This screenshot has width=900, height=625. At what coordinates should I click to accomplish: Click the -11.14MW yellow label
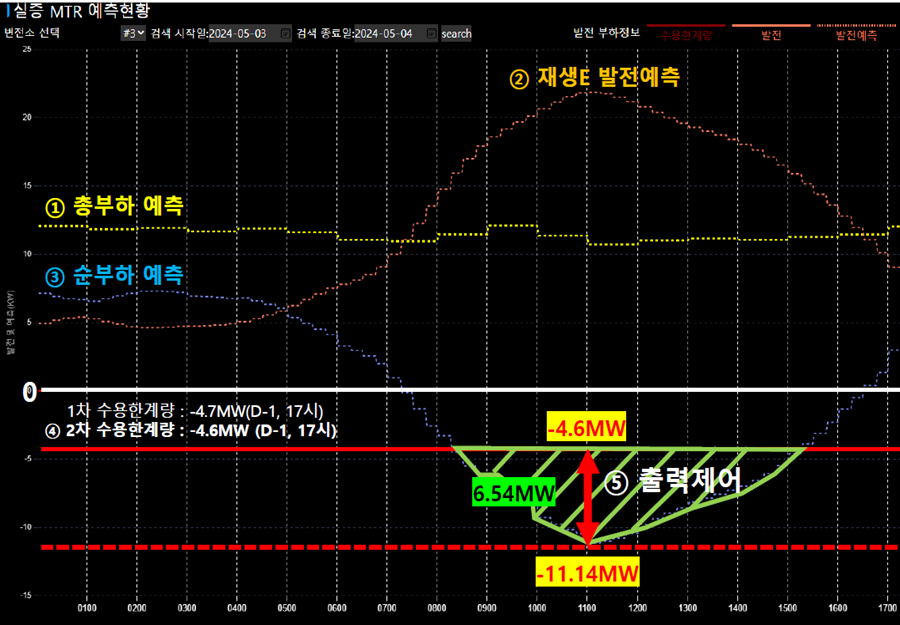pyautogui.click(x=587, y=574)
